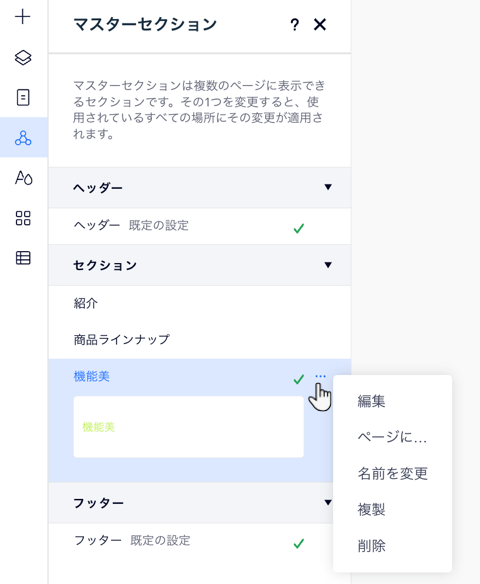Close the マスターセクション panel
This screenshot has width=480, height=584.
320,25
